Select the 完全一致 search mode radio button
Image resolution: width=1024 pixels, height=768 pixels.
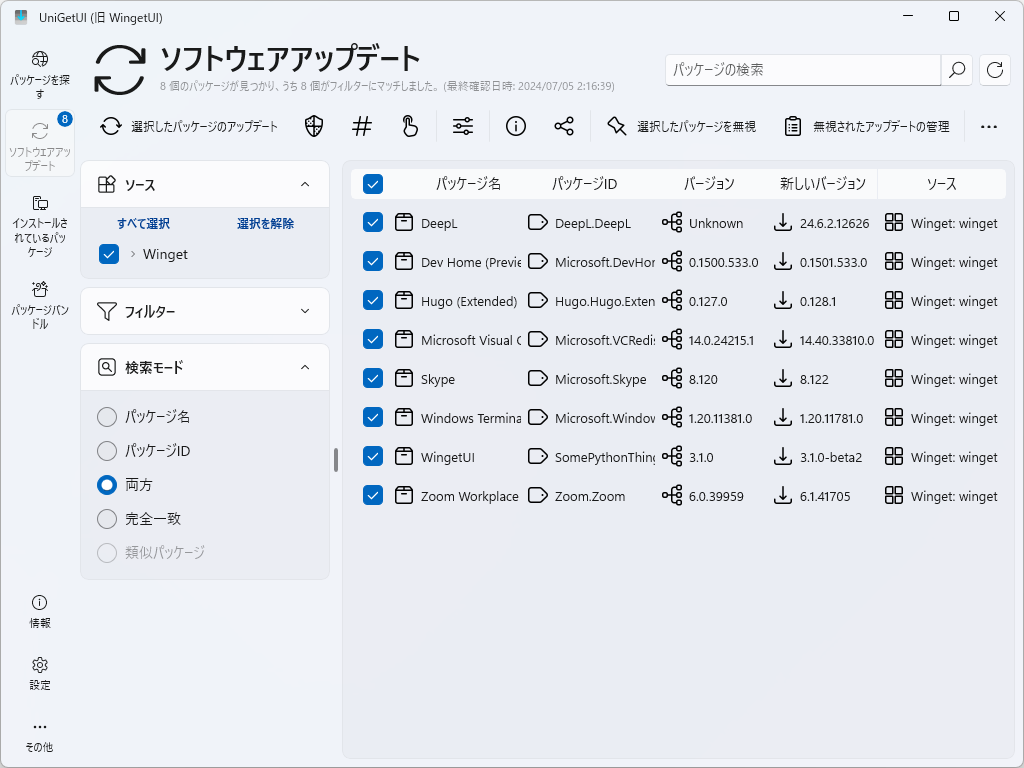(x=107, y=519)
